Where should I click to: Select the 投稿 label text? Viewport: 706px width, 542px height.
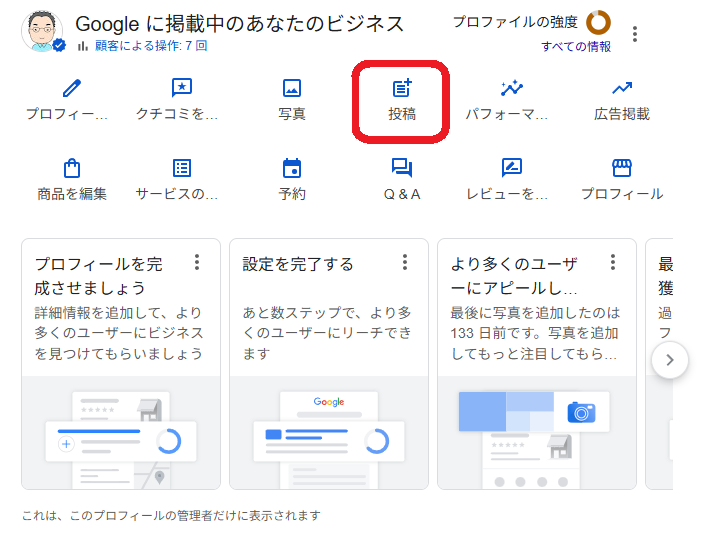[402, 114]
